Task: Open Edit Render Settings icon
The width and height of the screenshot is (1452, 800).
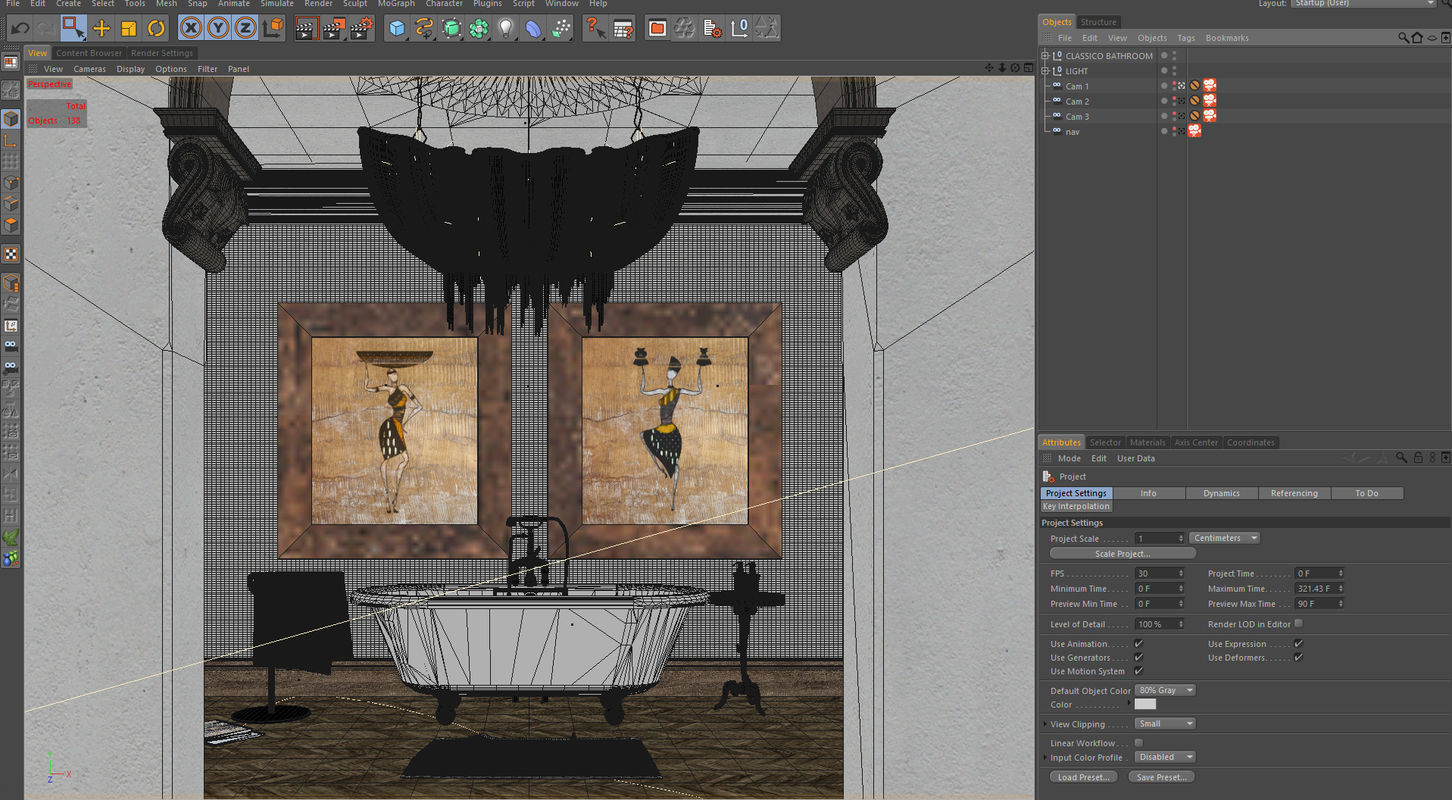Action: coord(362,28)
